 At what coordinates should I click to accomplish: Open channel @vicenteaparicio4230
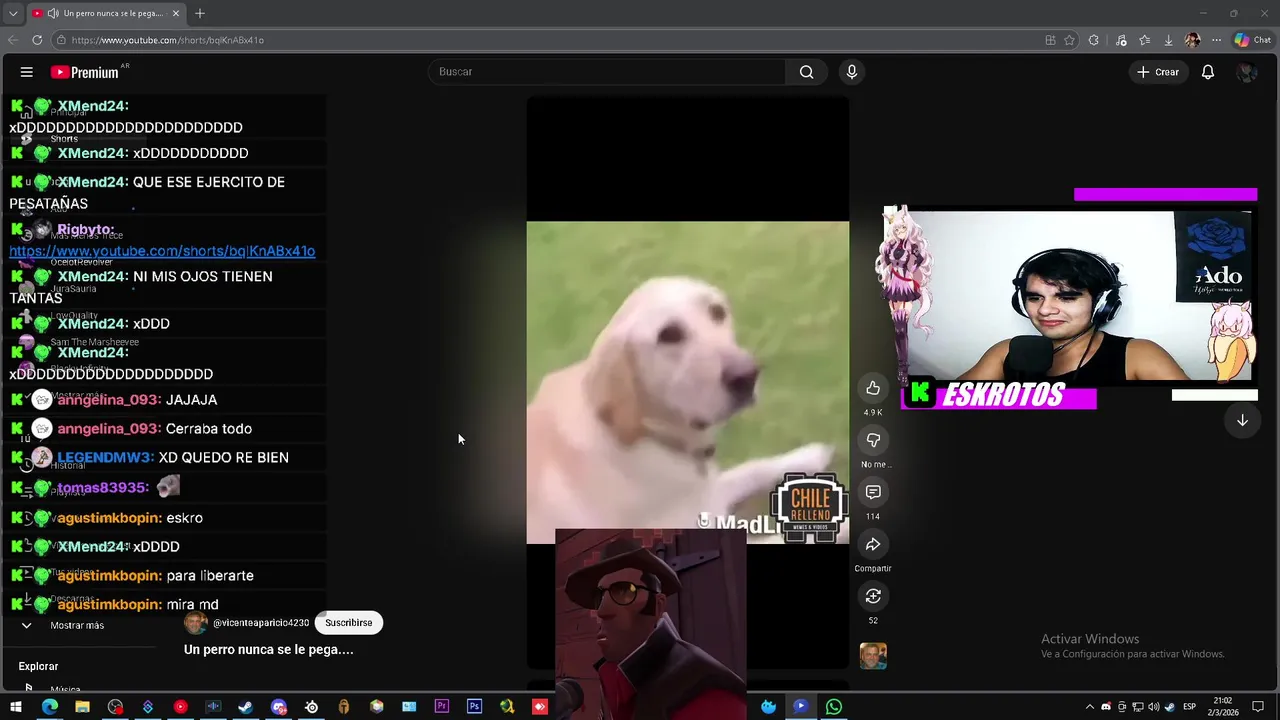(x=261, y=623)
